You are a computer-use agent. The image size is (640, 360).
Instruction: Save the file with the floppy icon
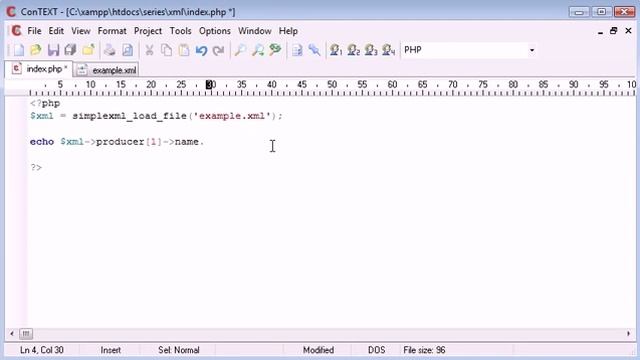tap(53, 50)
